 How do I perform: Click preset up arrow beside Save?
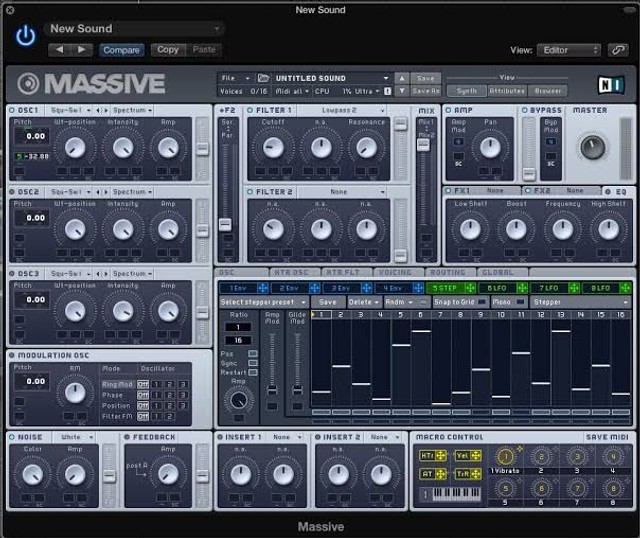click(402, 78)
